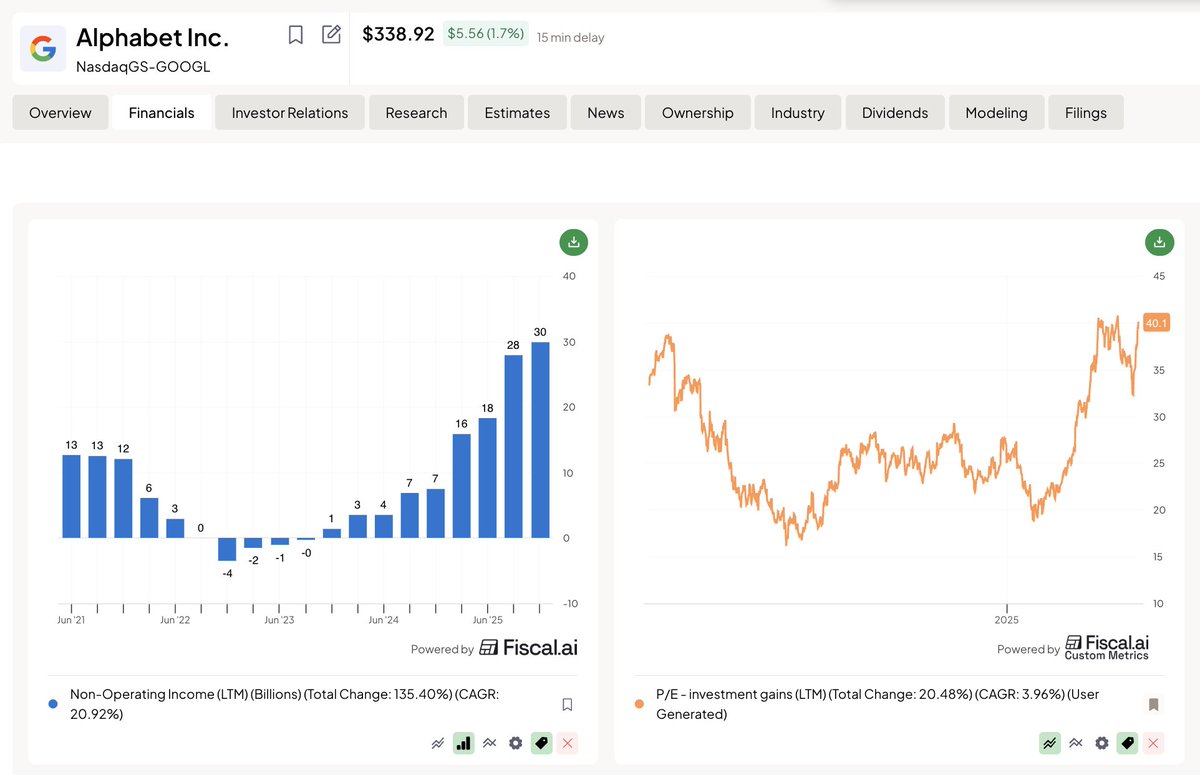Click the 15 min delay notice
Viewport: 1200px width, 775px height.
click(x=570, y=38)
